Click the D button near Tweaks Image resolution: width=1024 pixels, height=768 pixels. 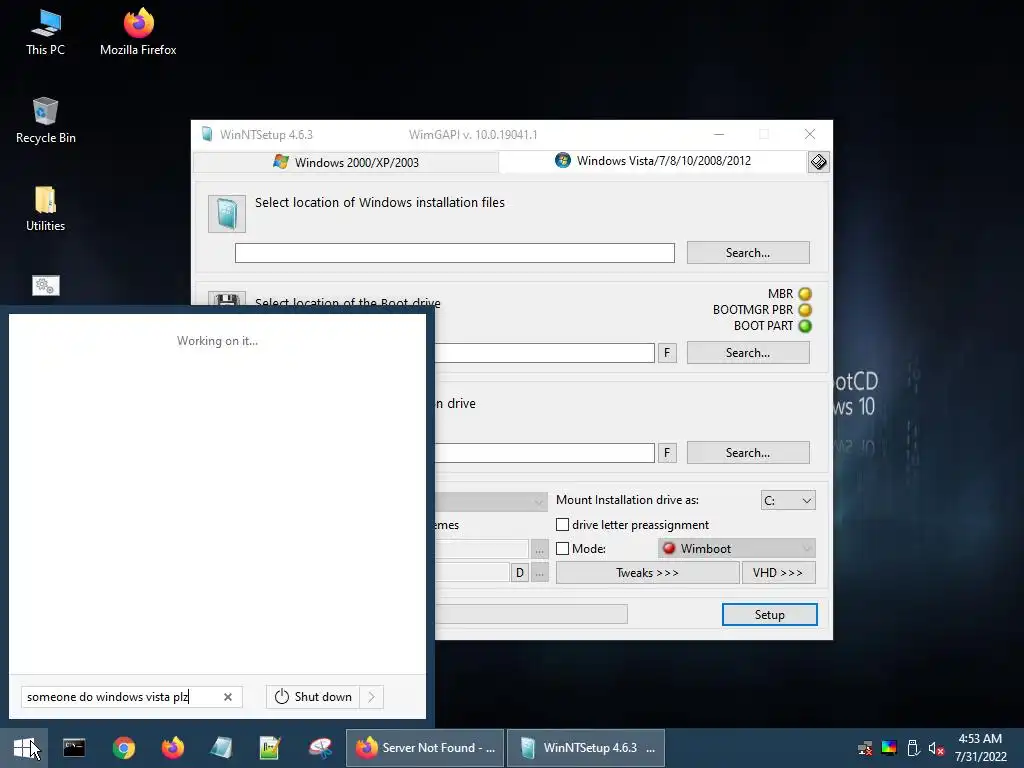(520, 573)
